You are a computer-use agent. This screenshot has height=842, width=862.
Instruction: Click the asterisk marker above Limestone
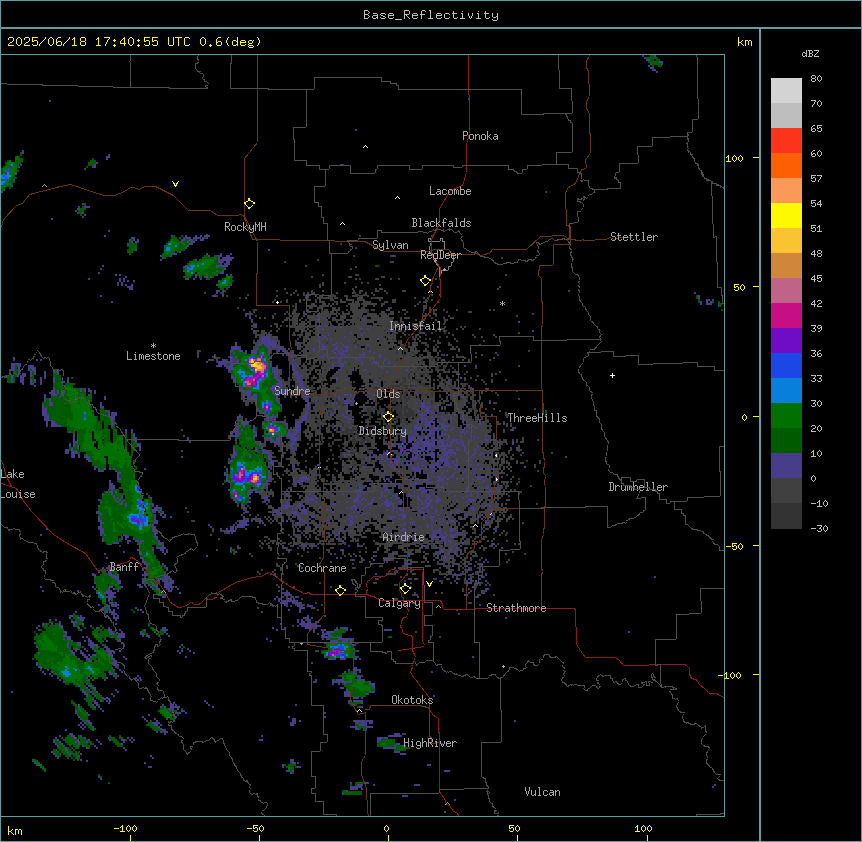[153, 346]
